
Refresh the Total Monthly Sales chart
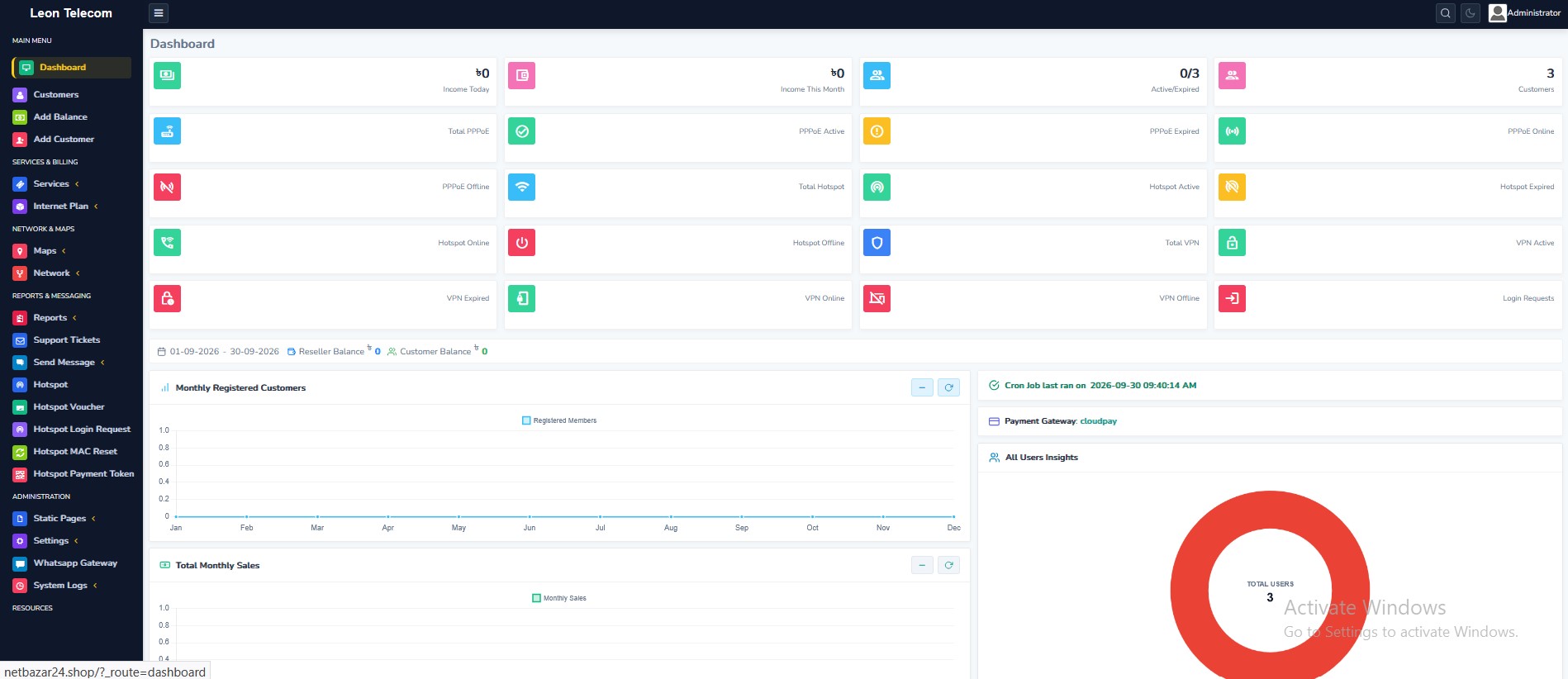[948, 565]
